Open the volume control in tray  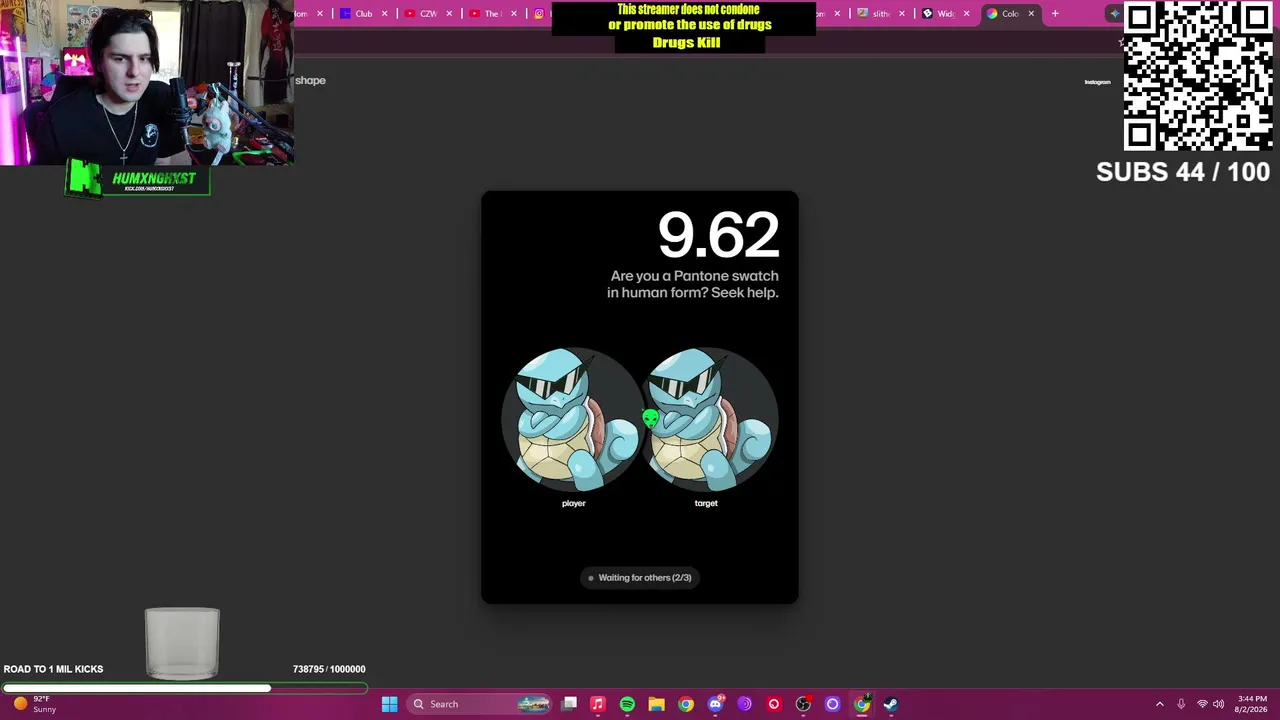[x=1218, y=704]
